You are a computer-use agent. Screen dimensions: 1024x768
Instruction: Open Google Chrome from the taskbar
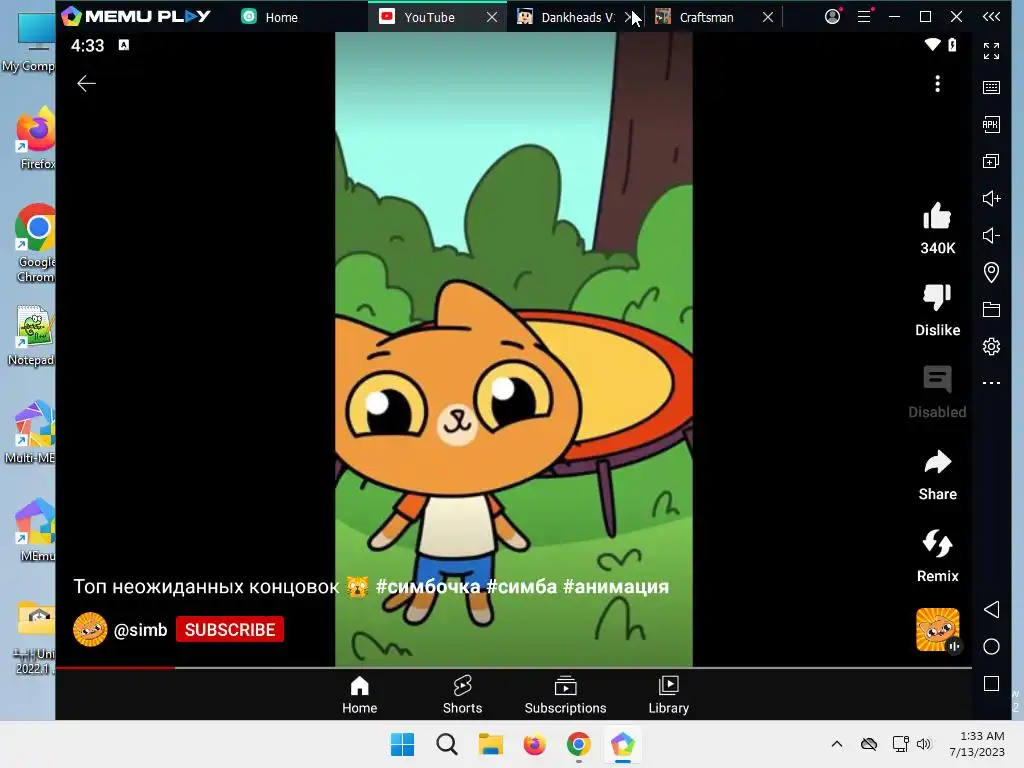579,744
